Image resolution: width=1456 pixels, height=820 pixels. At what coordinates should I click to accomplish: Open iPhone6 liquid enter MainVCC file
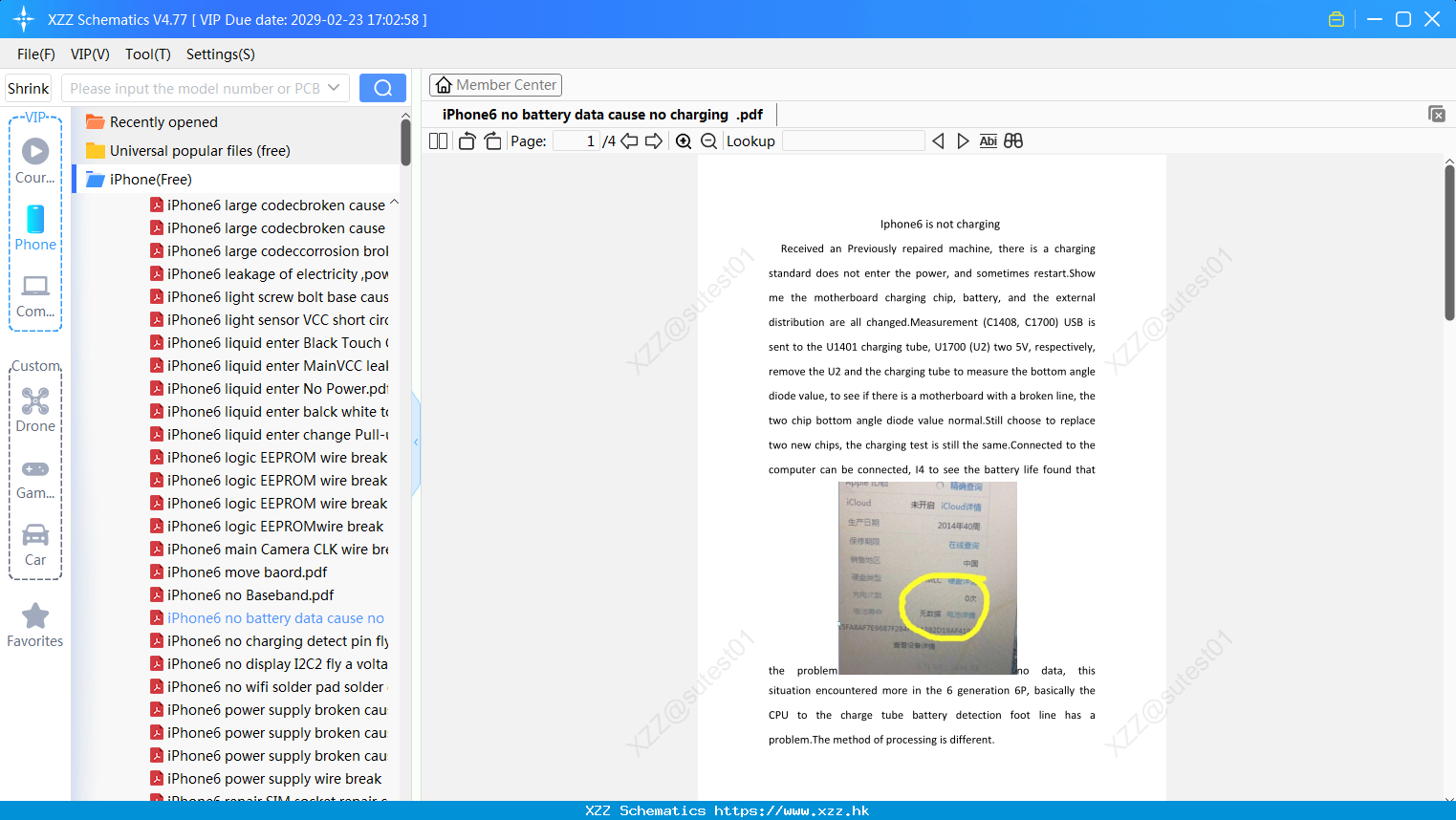270,366
